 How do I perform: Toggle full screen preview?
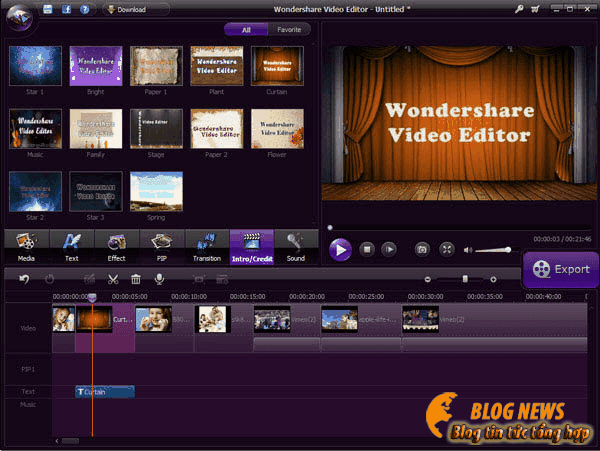[447, 249]
